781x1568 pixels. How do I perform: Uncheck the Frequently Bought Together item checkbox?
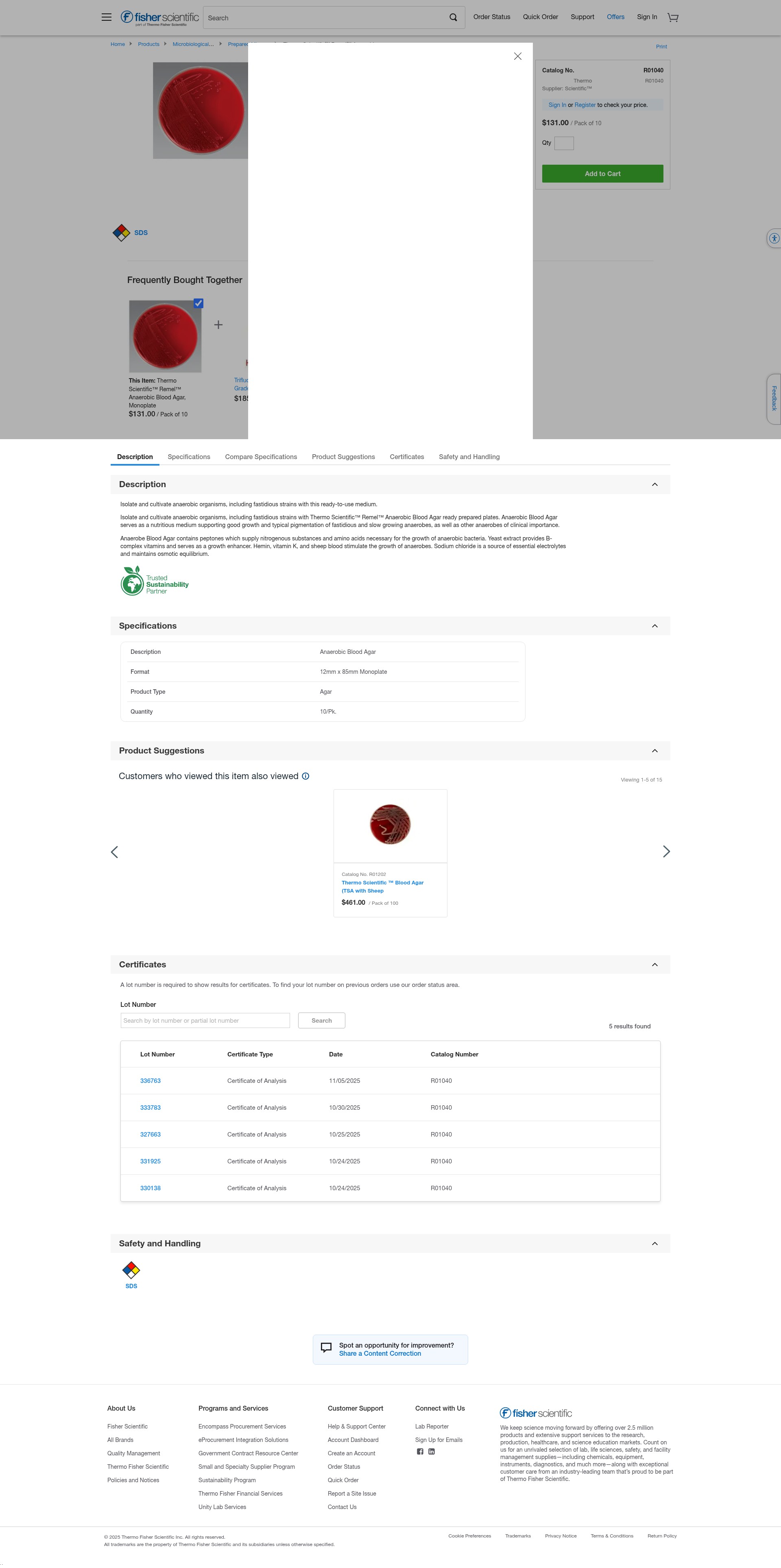tap(199, 303)
